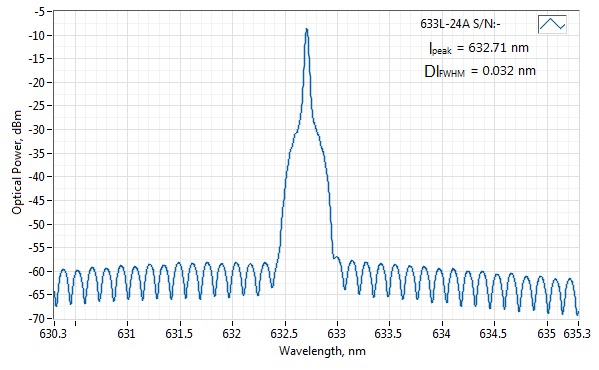The width and height of the screenshot is (599, 370).
Task: Click the -20 optical power tick label
Action: point(37,82)
